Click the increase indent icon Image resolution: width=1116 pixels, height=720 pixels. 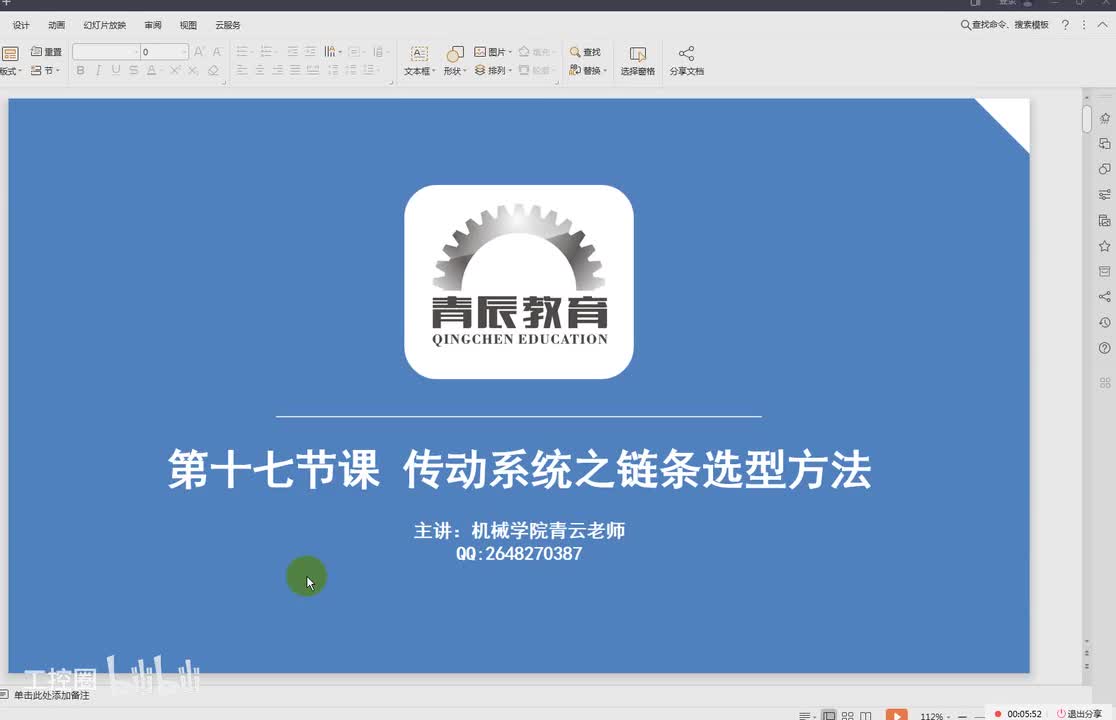pos(310,52)
